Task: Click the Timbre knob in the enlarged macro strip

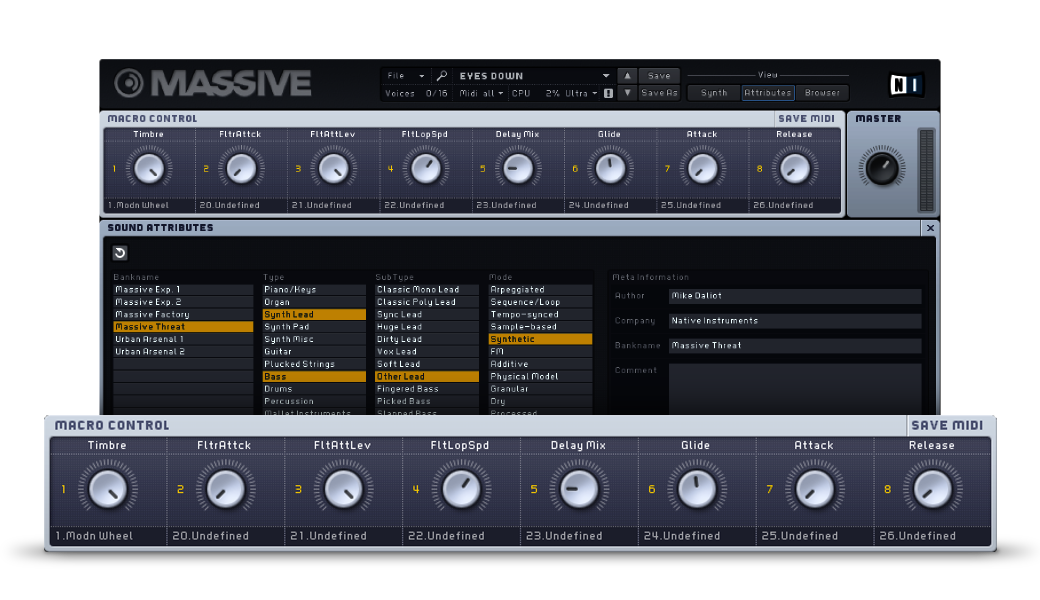Action: click(107, 489)
